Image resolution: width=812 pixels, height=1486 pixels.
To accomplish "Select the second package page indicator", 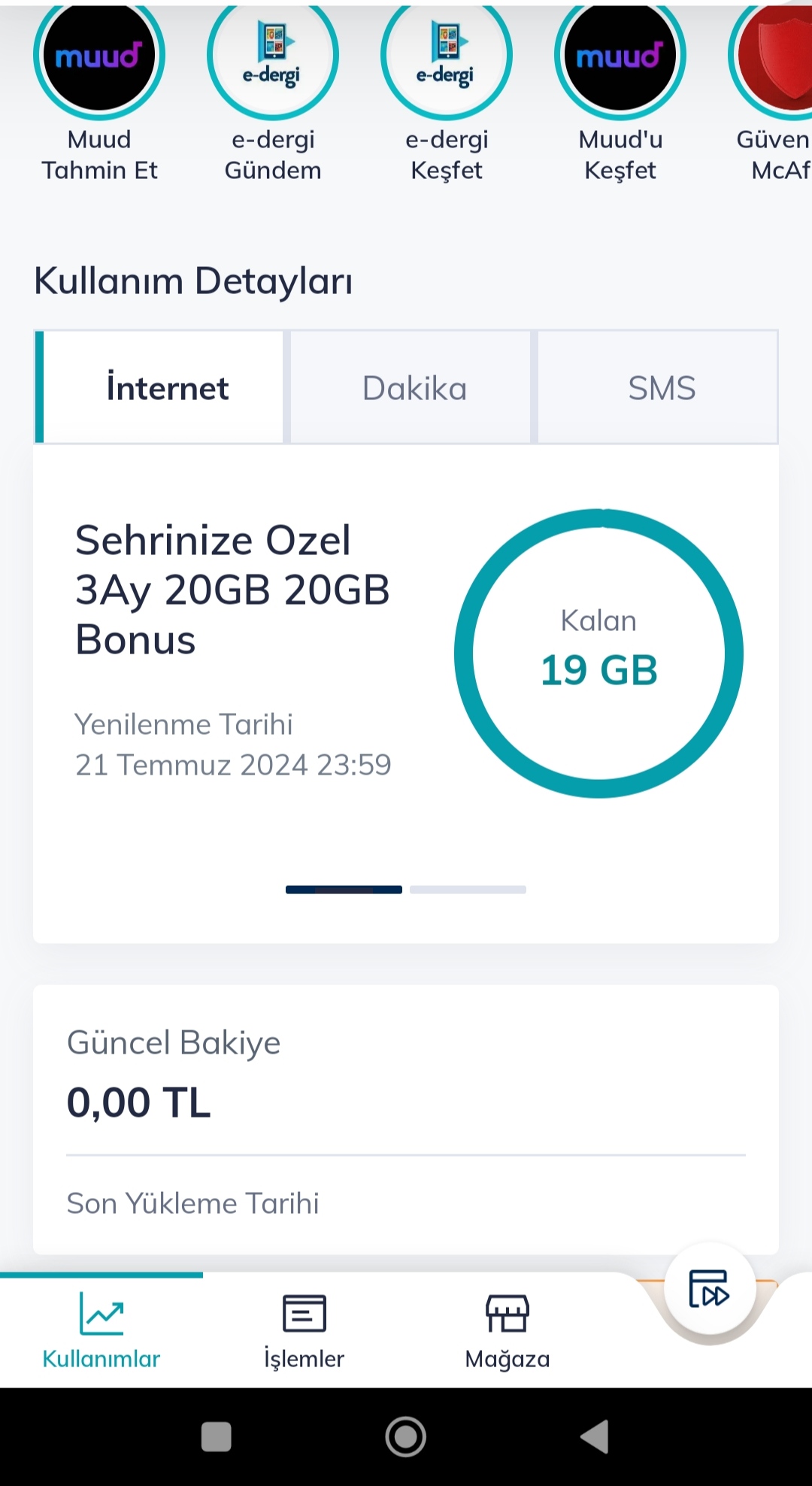I will click(468, 890).
